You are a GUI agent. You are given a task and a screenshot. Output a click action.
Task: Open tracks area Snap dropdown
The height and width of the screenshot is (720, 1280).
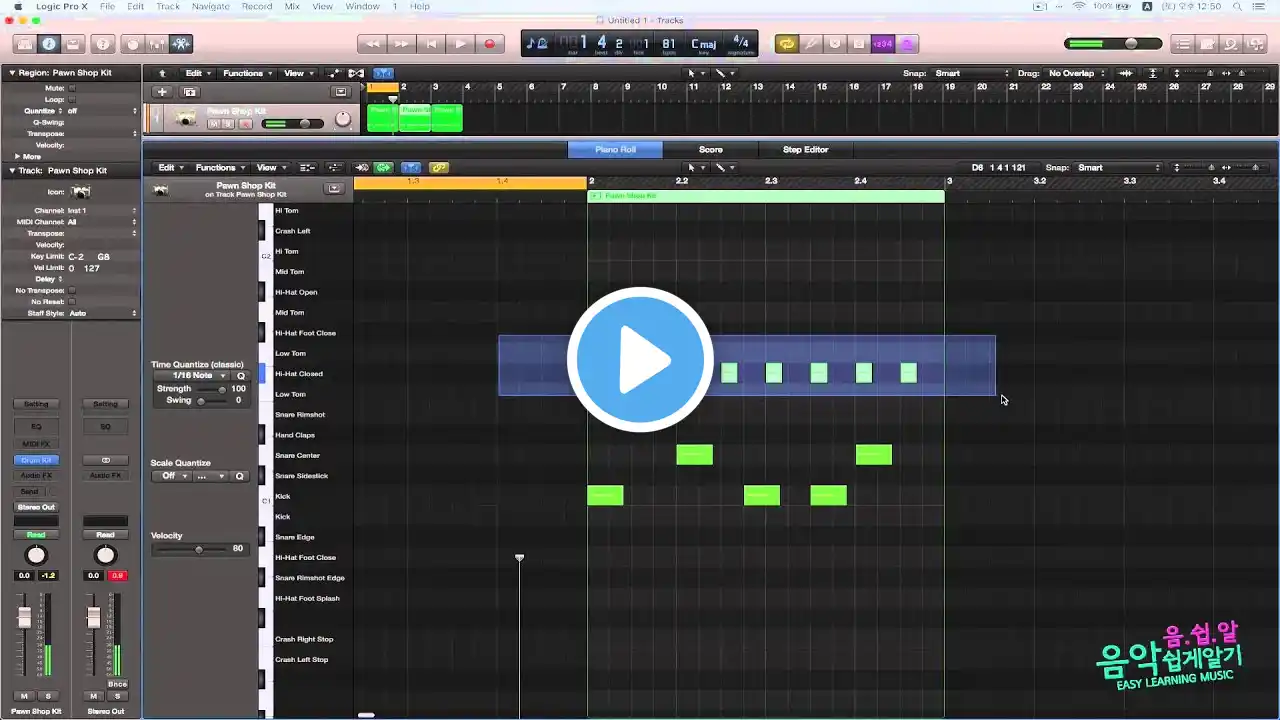pyautogui.click(x=972, y=73)
